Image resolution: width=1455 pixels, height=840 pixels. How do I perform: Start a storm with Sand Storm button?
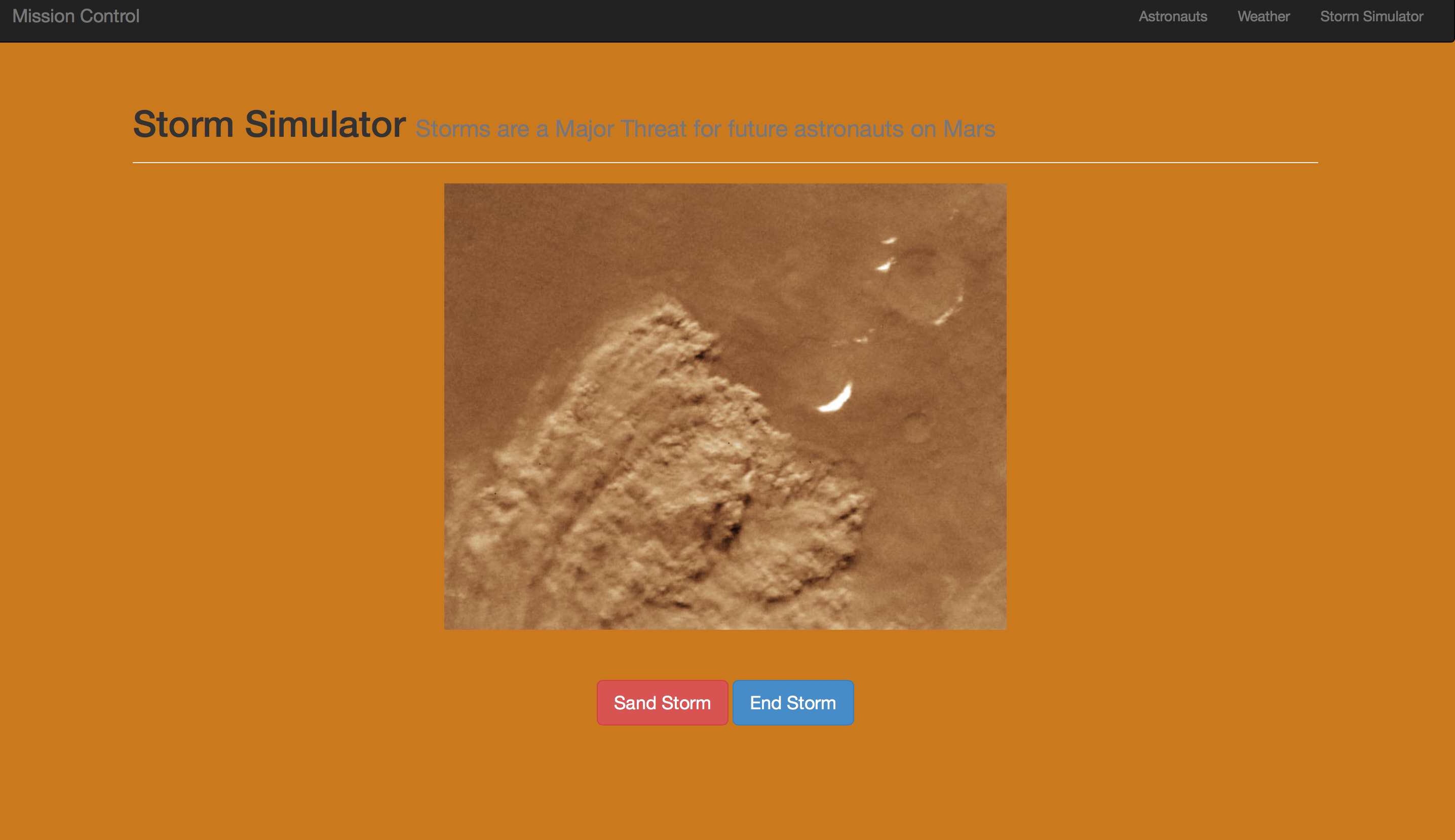(x=662, y=703)
